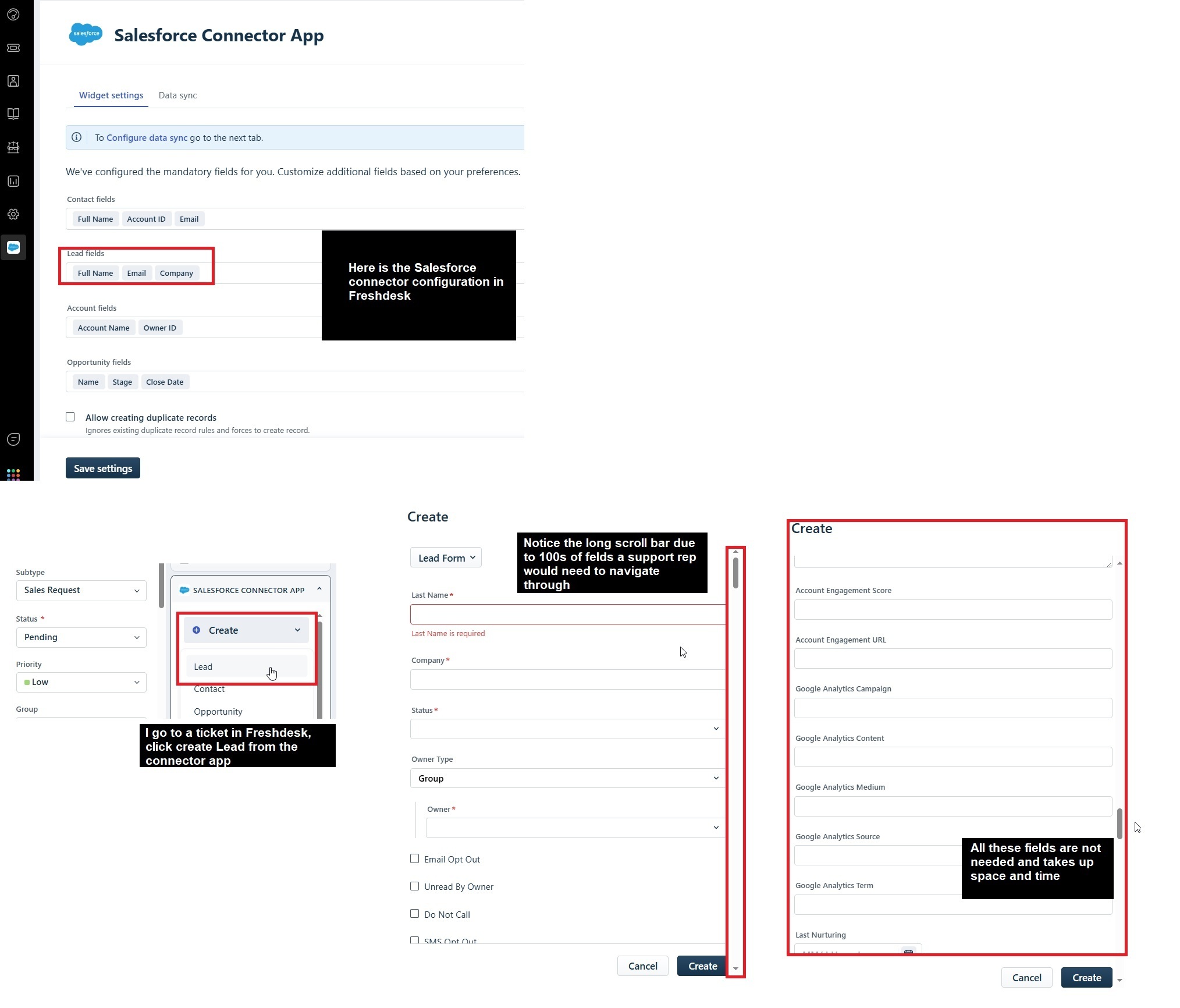Open the solutions book icon in sidebar
The height and width of the screenshot is (1008, 1180).
pyautogui.click(x=13, y=114)
